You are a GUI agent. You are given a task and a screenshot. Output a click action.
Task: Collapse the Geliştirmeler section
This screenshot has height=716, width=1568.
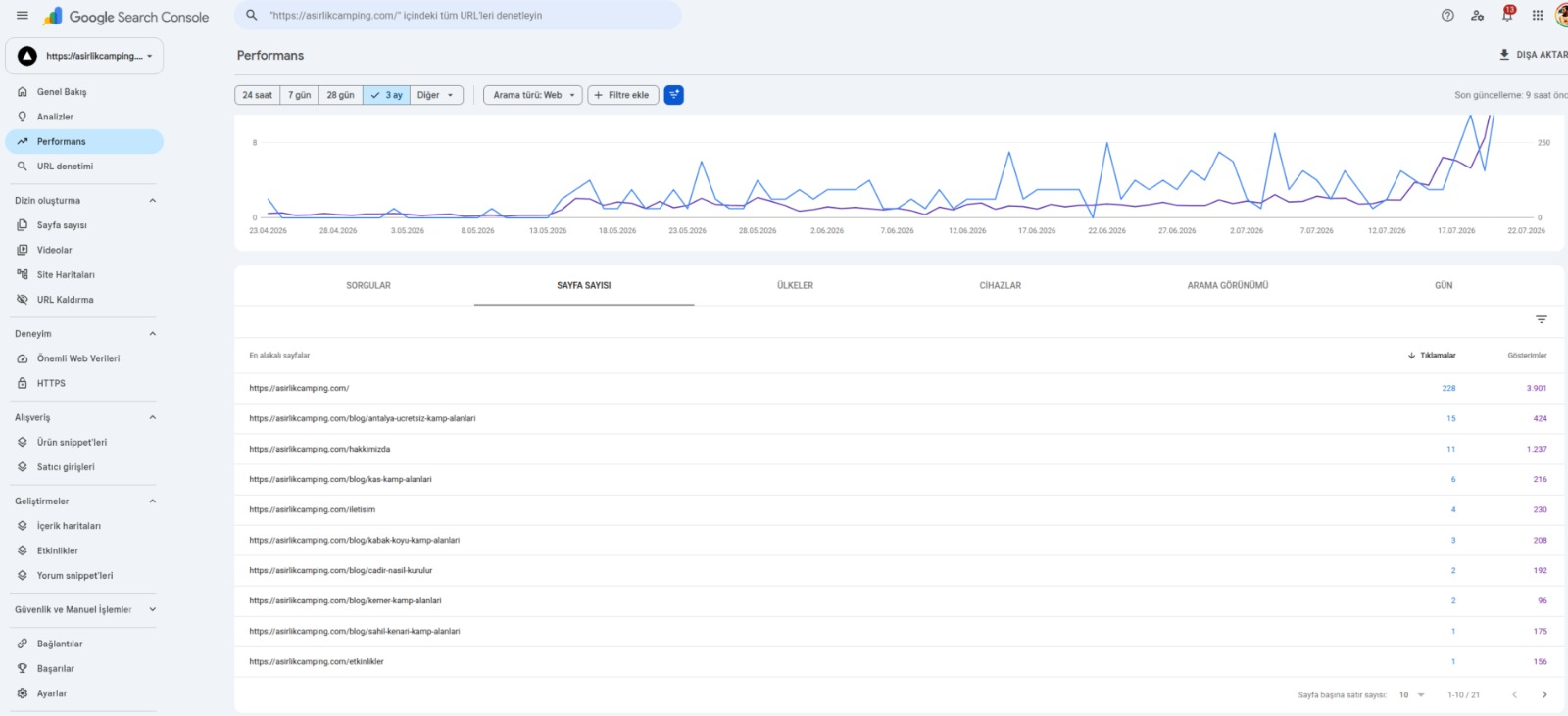[x=152, y=501]
